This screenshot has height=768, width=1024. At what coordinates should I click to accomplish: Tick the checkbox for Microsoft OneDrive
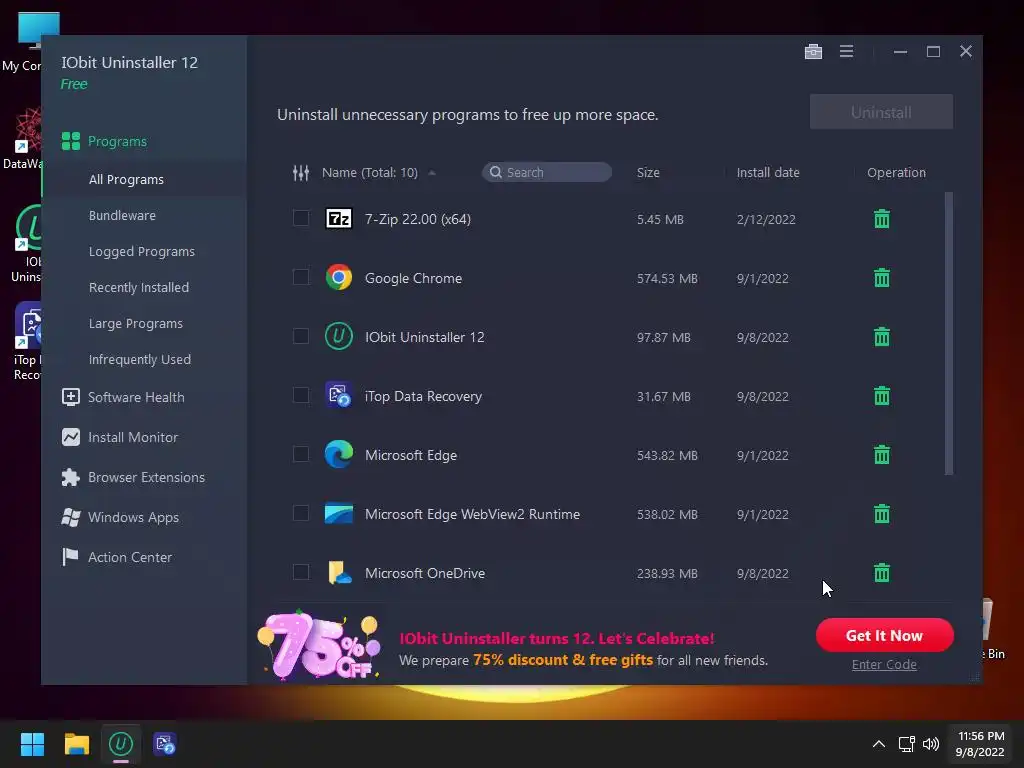pyautogui.click(x=301, y=572)
